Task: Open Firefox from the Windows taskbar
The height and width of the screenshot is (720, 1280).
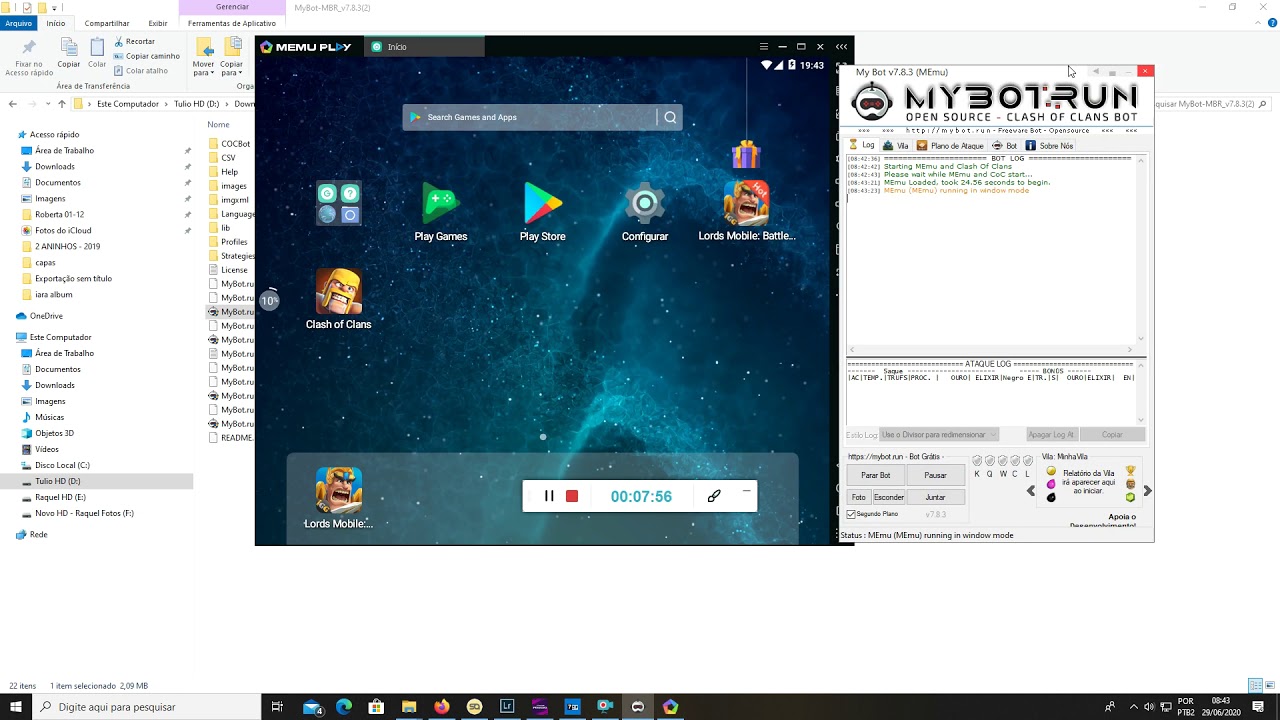Action: [442, 706]
